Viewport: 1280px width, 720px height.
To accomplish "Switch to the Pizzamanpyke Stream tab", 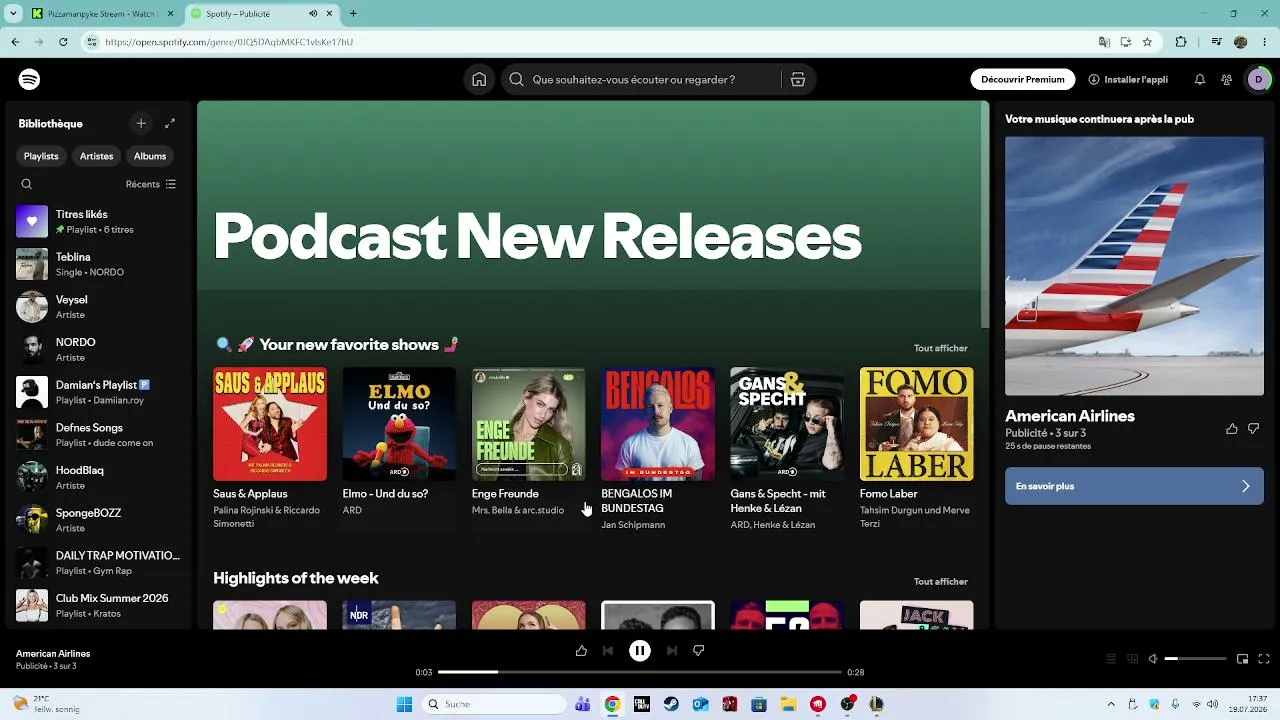I will coord(102,14).
